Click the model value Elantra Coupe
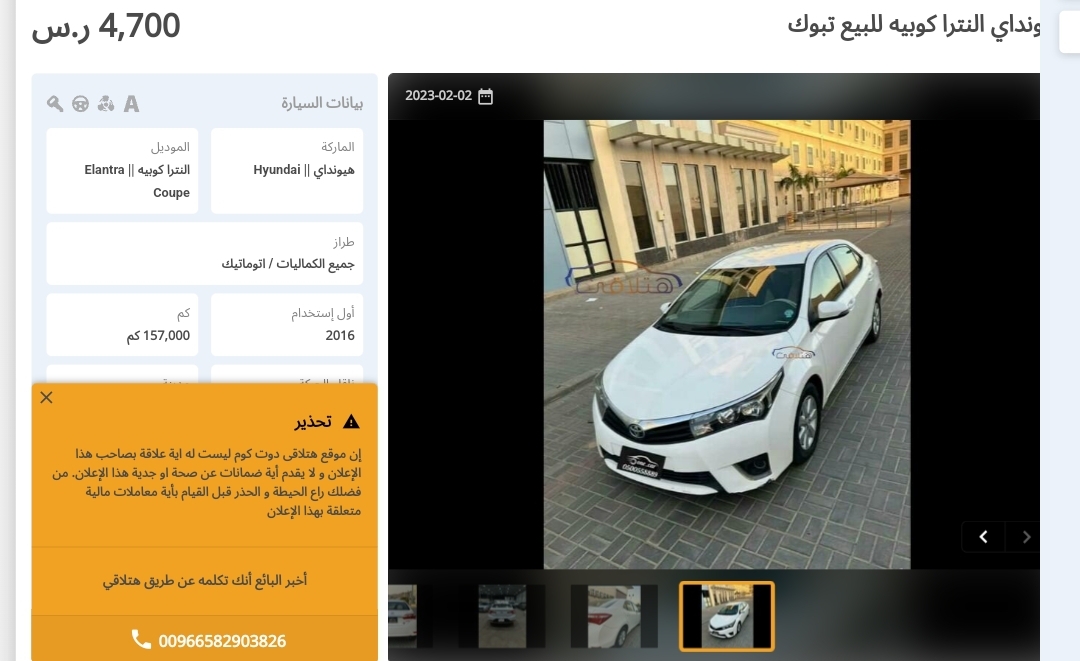 tap(137, 181)
